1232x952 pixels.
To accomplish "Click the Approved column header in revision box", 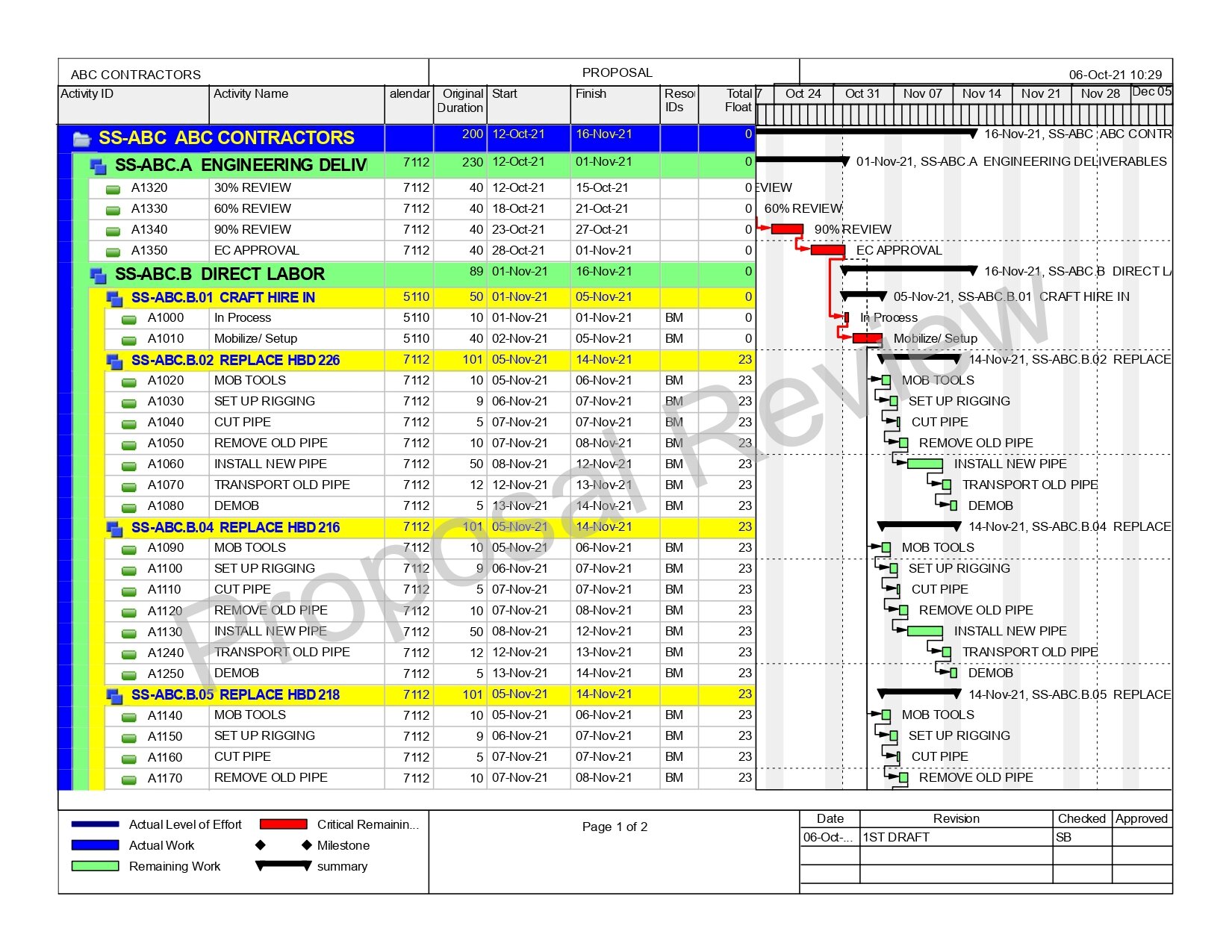I will tap(1142, 818).
